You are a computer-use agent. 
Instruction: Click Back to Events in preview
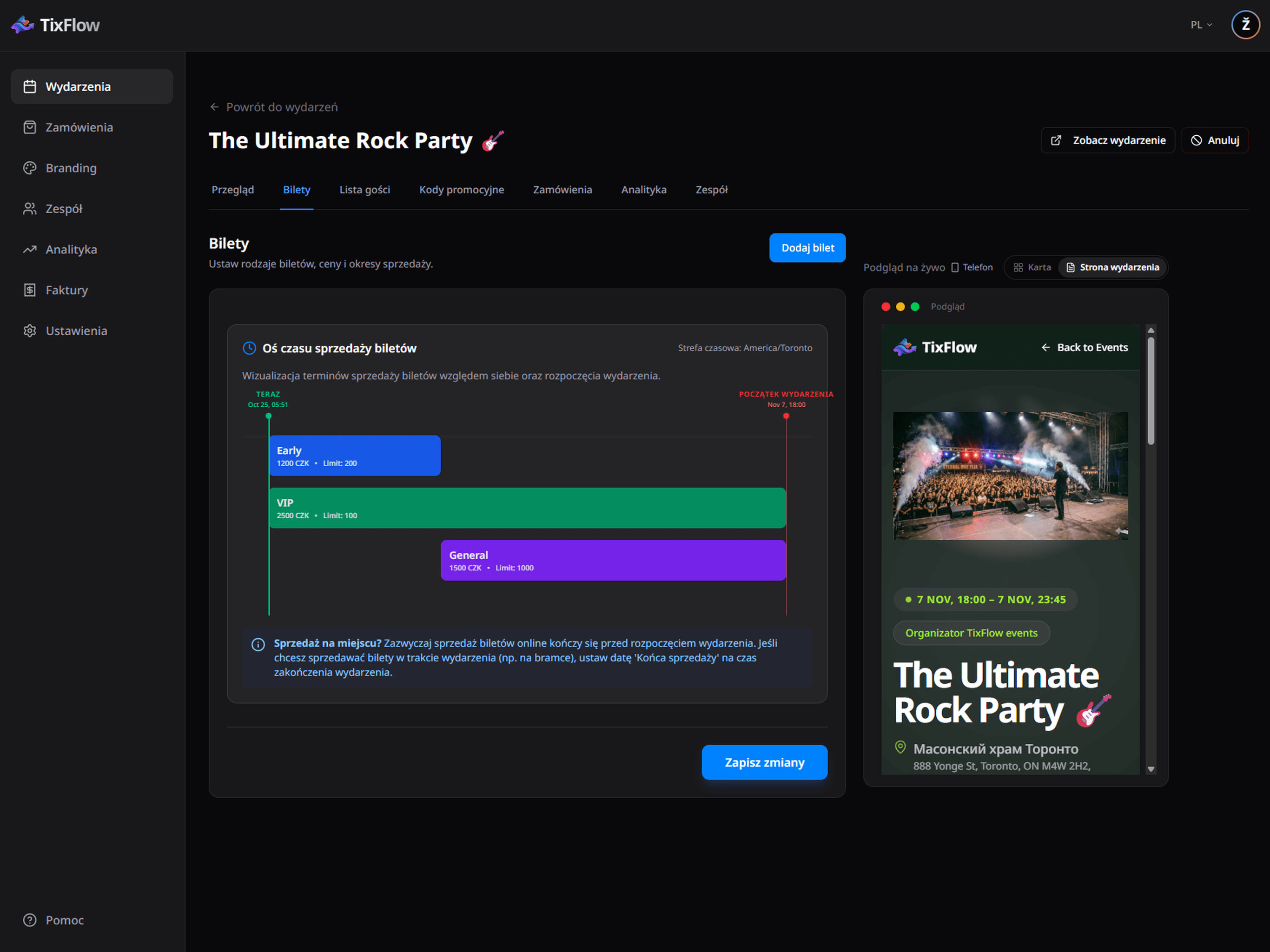coord(1084,347)
